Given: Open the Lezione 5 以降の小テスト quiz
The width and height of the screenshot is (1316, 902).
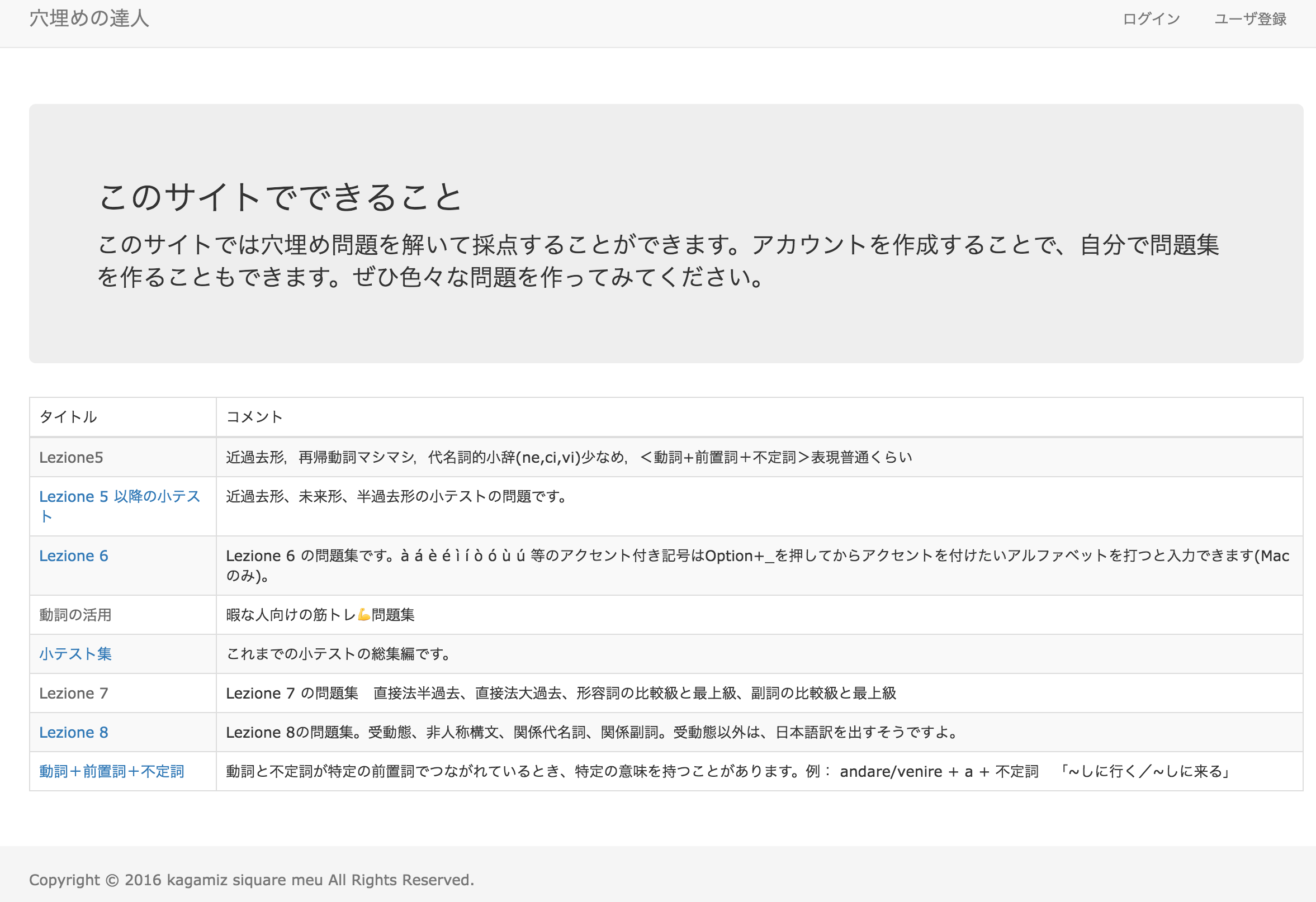Looking at the screenshot, I should coord(119,496).
